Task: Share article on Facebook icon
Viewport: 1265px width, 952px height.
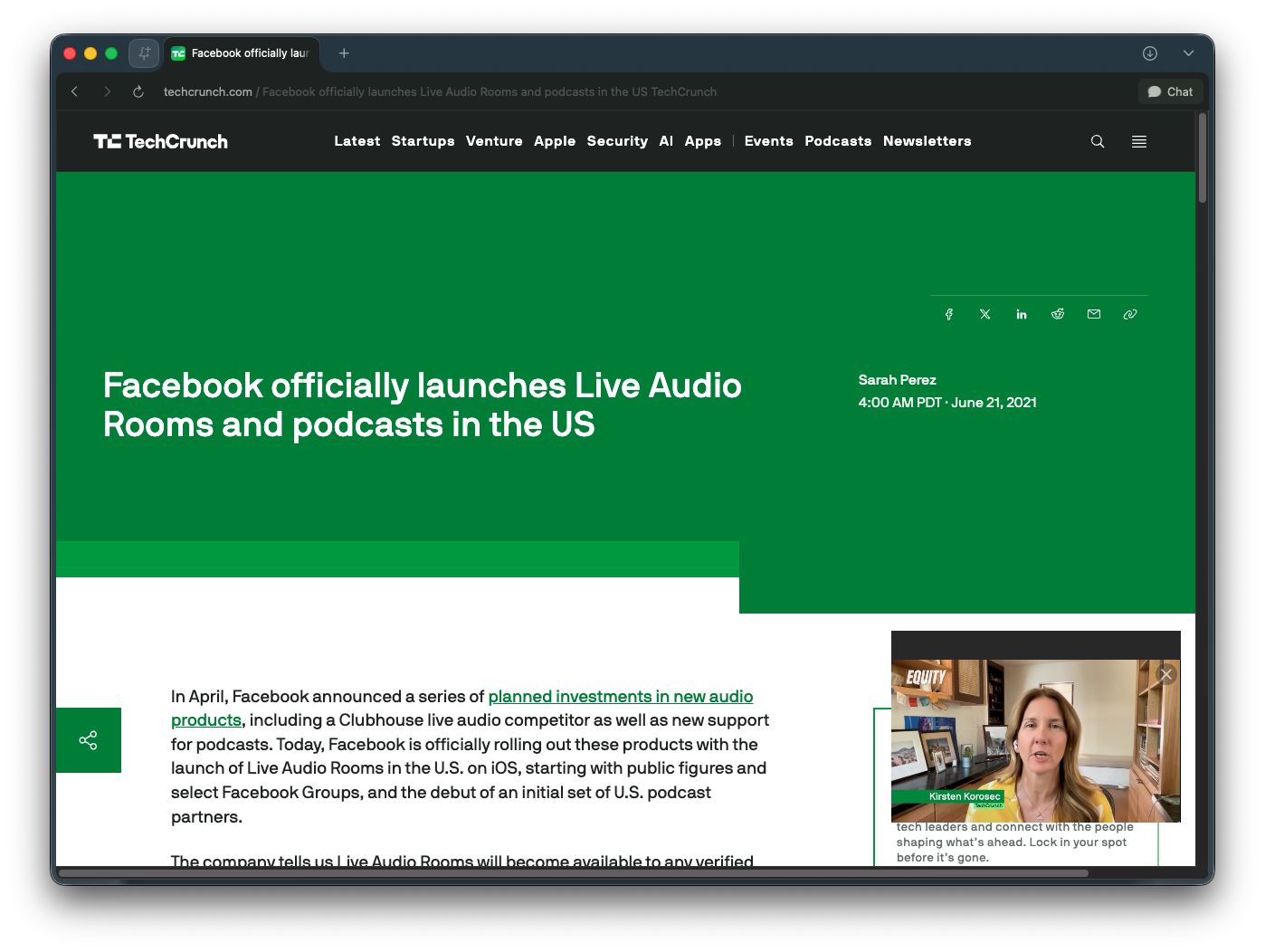Action: point(949,314)
